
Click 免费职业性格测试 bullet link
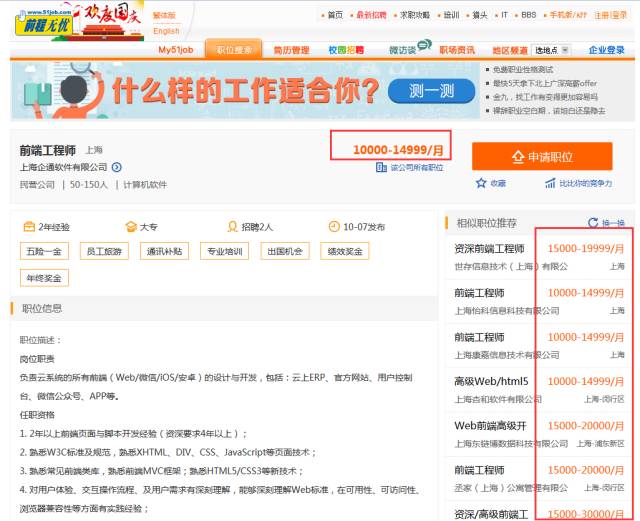(x=523, y=70)
